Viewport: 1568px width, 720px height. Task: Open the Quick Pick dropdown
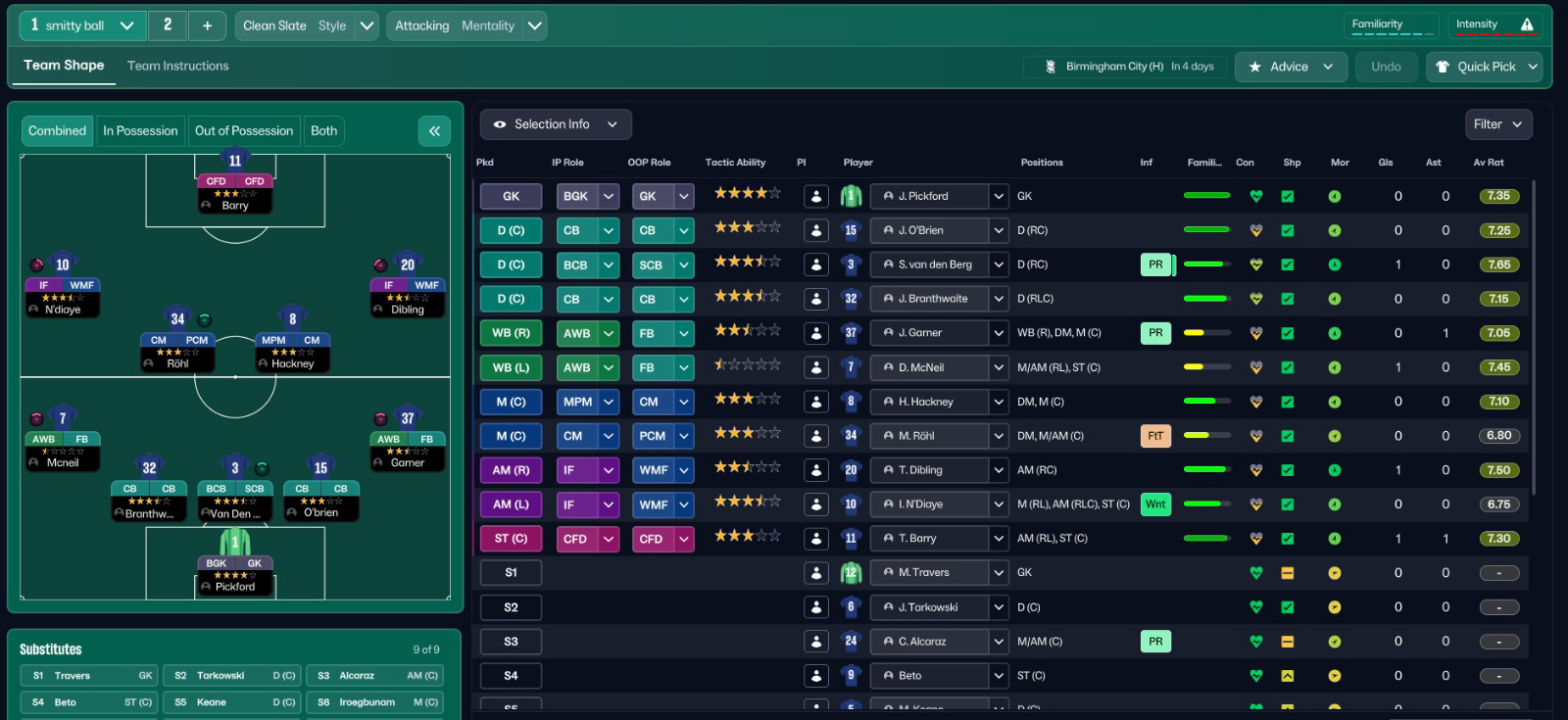coord(1484,67)
